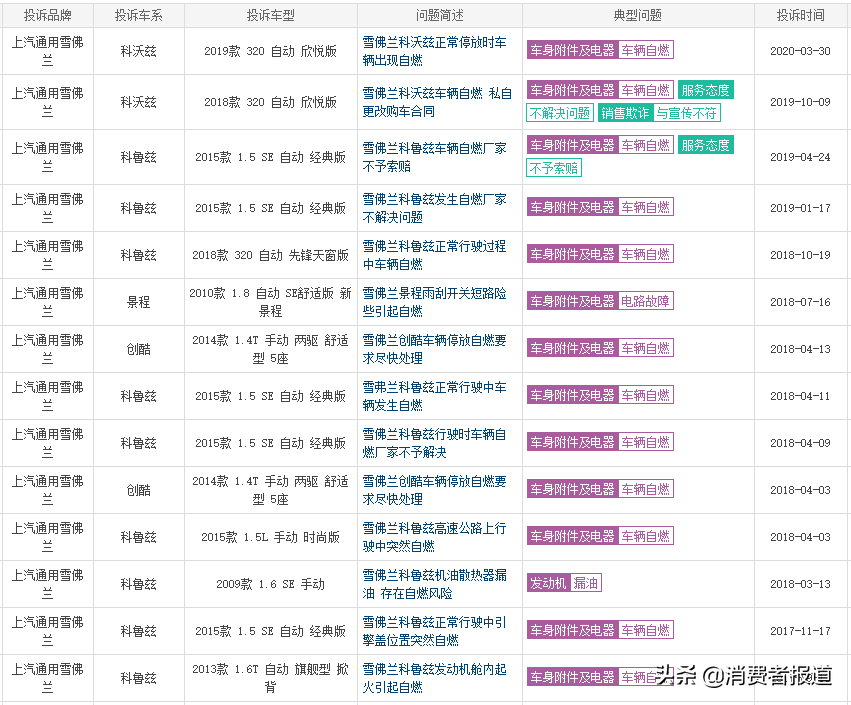
Task: Select model cell 2018款 320 自动 先锋天窗版
Action: coord(270,255)
